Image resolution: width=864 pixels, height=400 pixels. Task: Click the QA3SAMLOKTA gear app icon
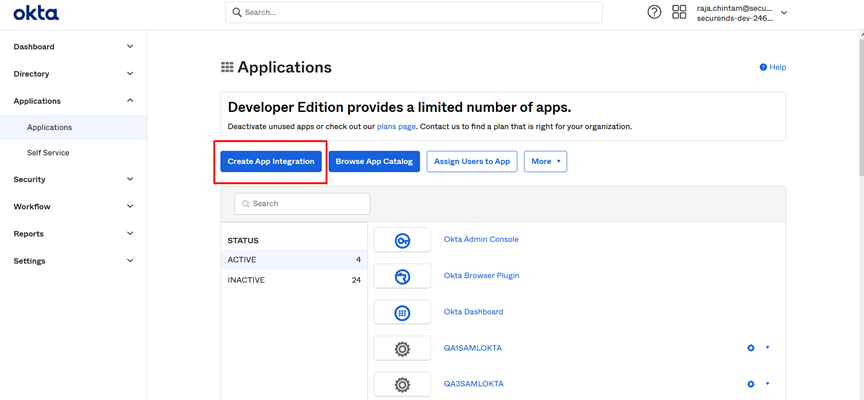coord(402,385)
